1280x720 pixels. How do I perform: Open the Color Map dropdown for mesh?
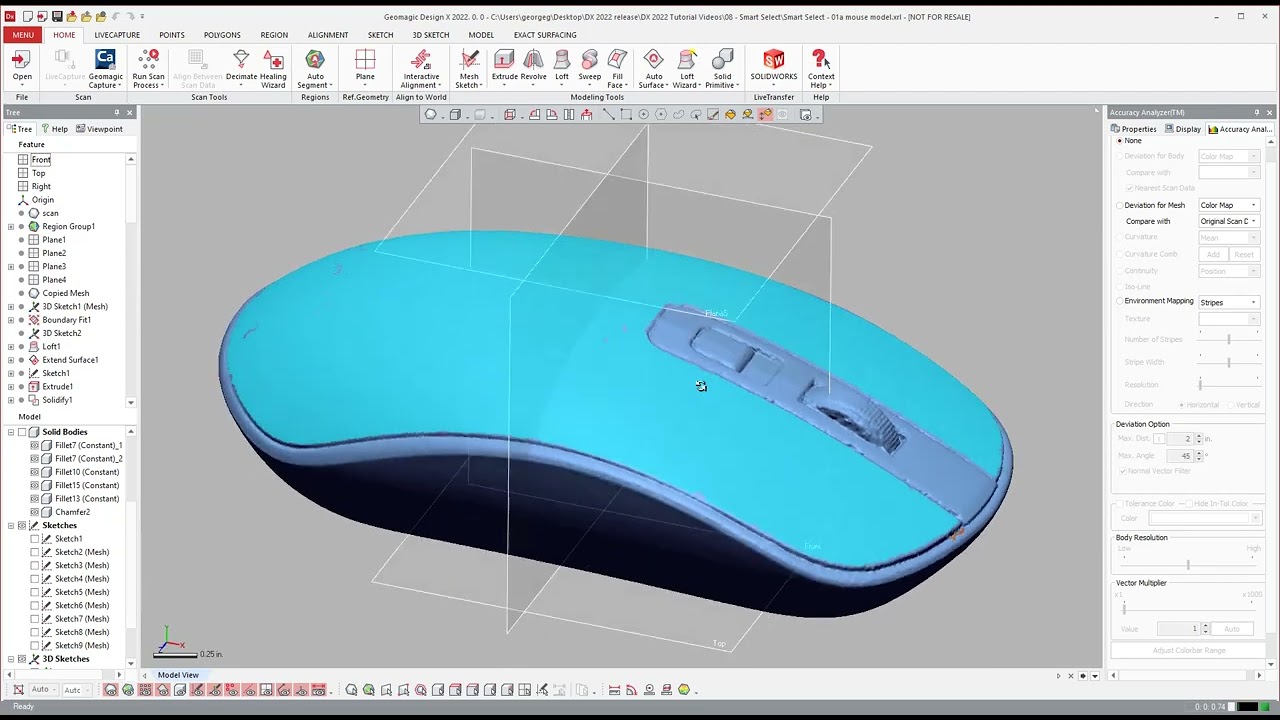coord(1228,205)
